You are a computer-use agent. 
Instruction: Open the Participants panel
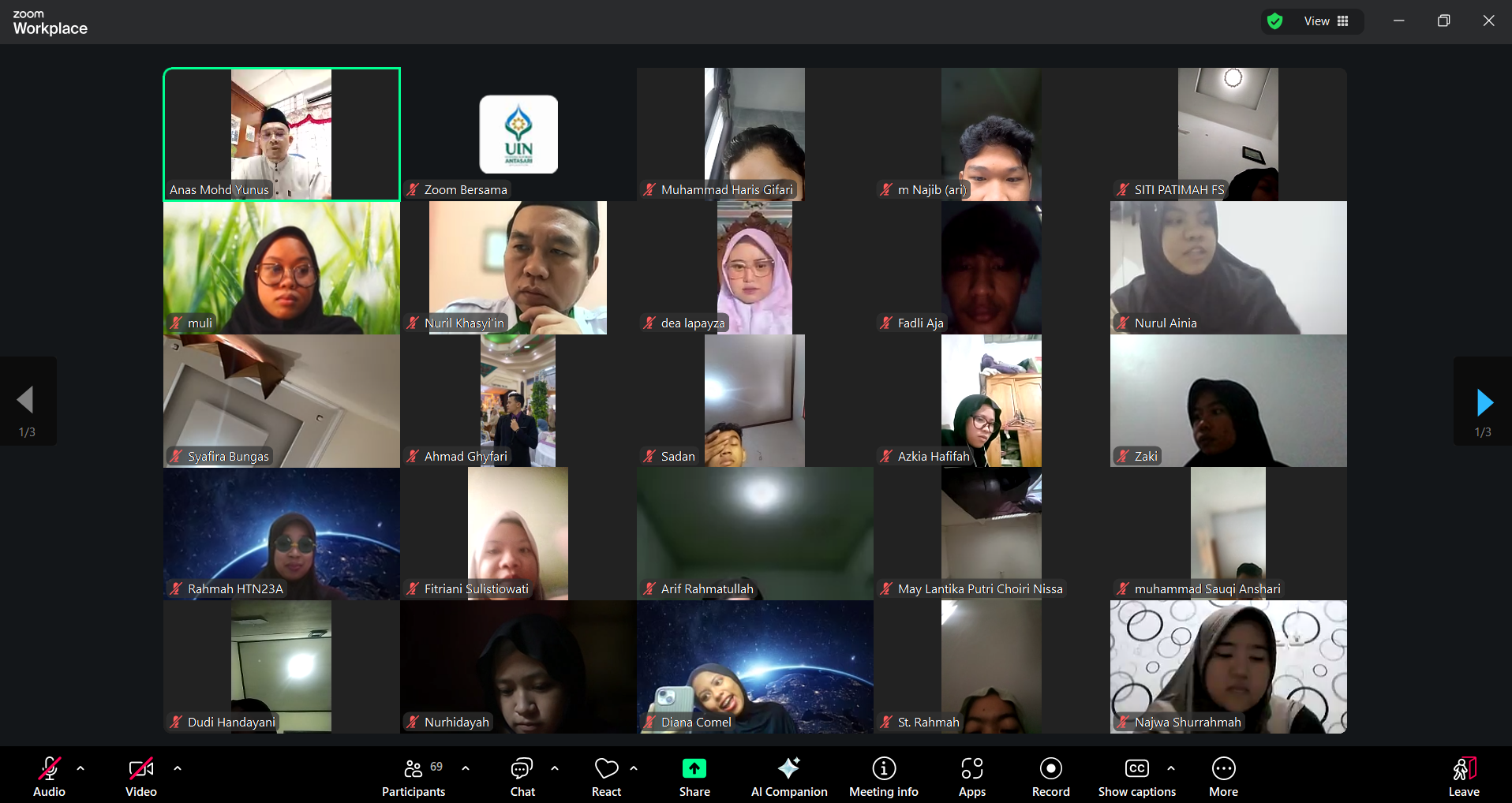click(x=414, y=777)
